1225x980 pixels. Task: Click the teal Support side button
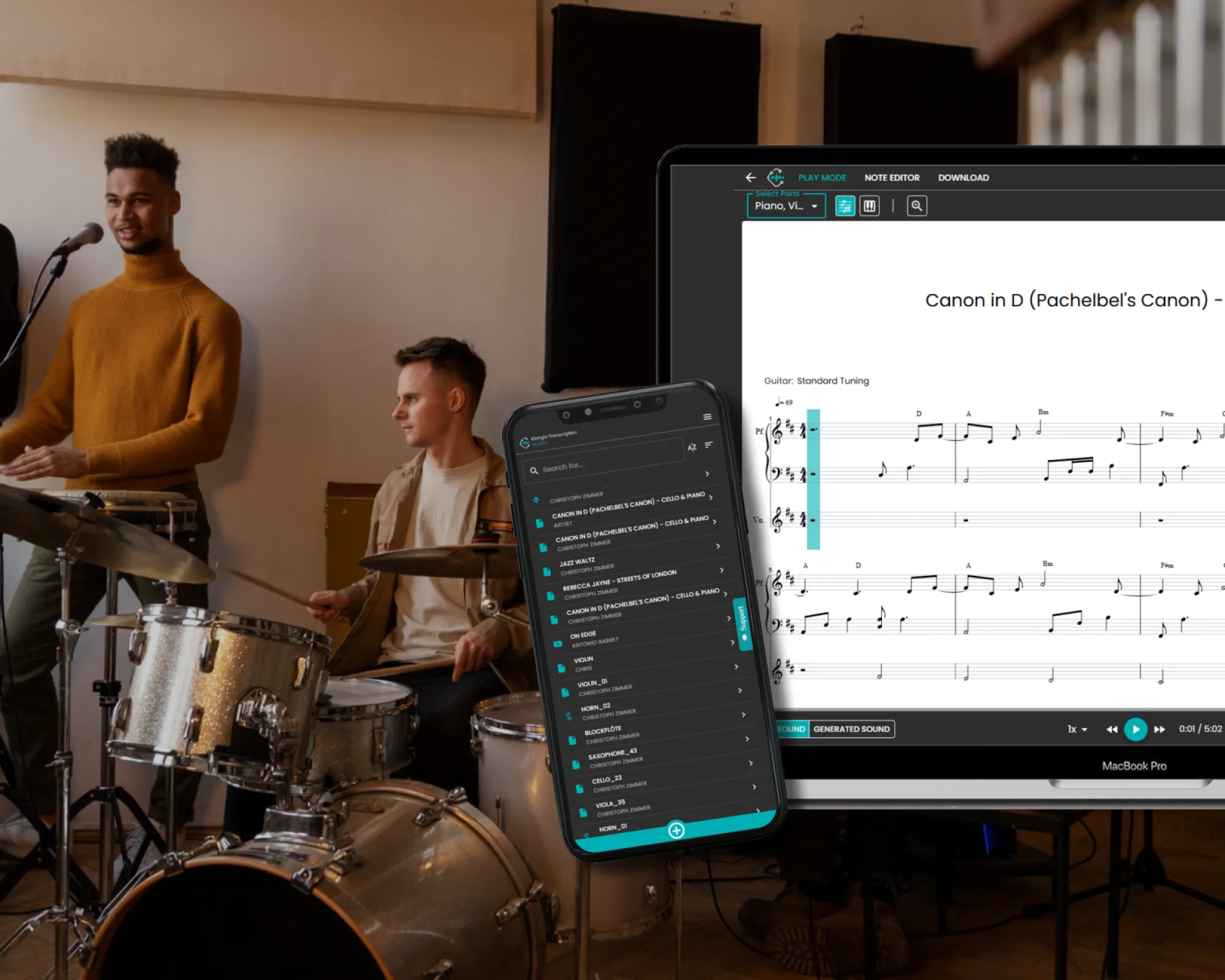(x=742, y=623)
